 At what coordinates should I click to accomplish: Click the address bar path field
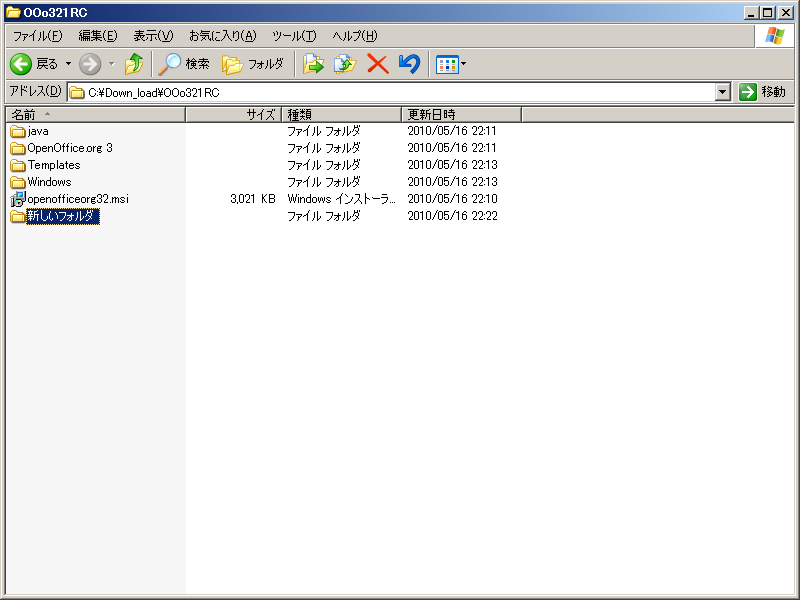pos(392,92)
